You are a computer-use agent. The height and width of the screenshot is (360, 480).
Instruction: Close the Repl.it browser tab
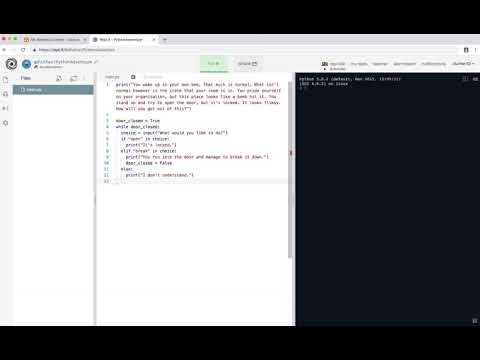tap(154, 39)
